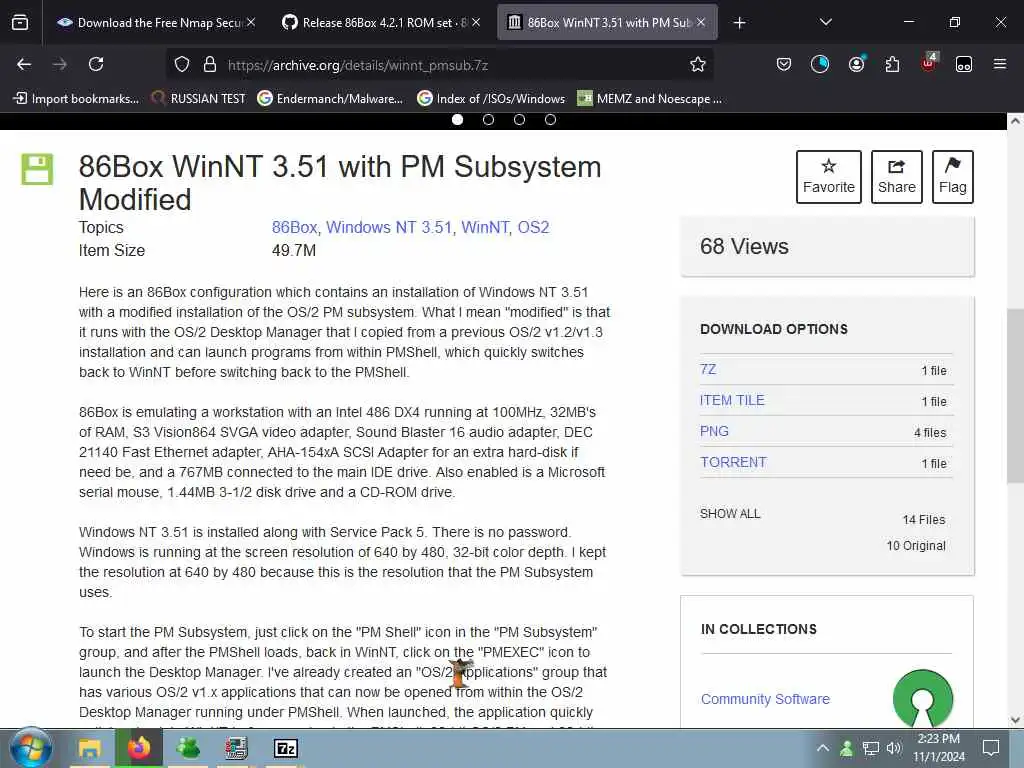The width and height of the screenshot is (1024, 768).
Task: Download the 7Z file option
Action: tap(708, 370)
